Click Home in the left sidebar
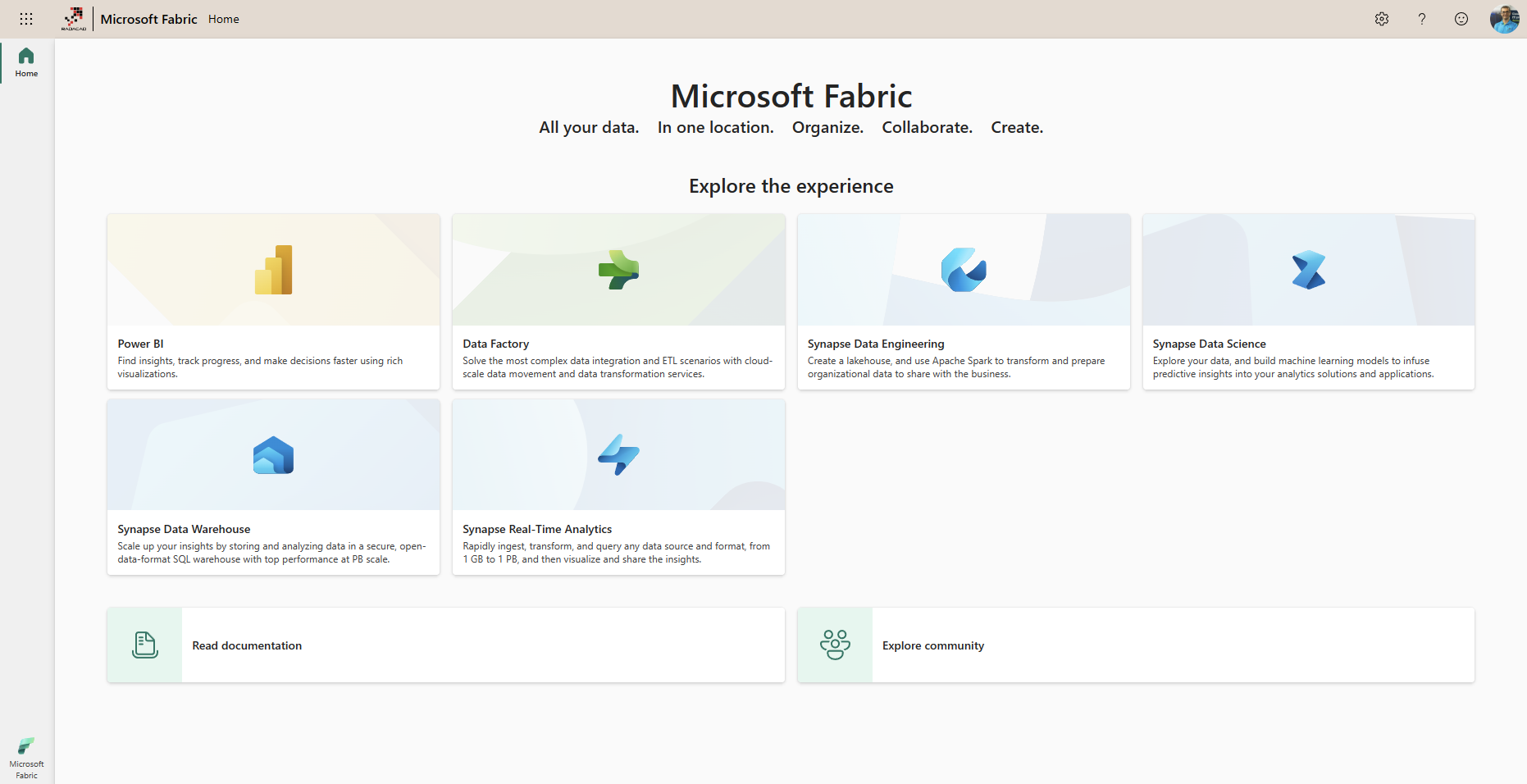Screen dimensions: 1527x784 pos(26,62)
